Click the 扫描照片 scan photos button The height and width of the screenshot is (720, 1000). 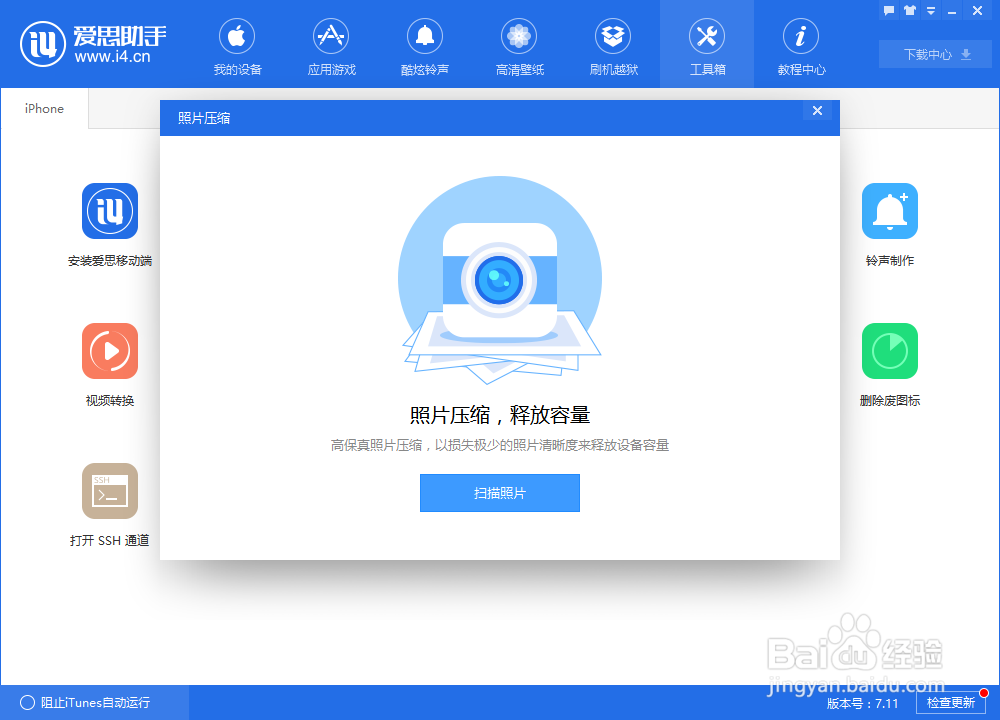499,492
